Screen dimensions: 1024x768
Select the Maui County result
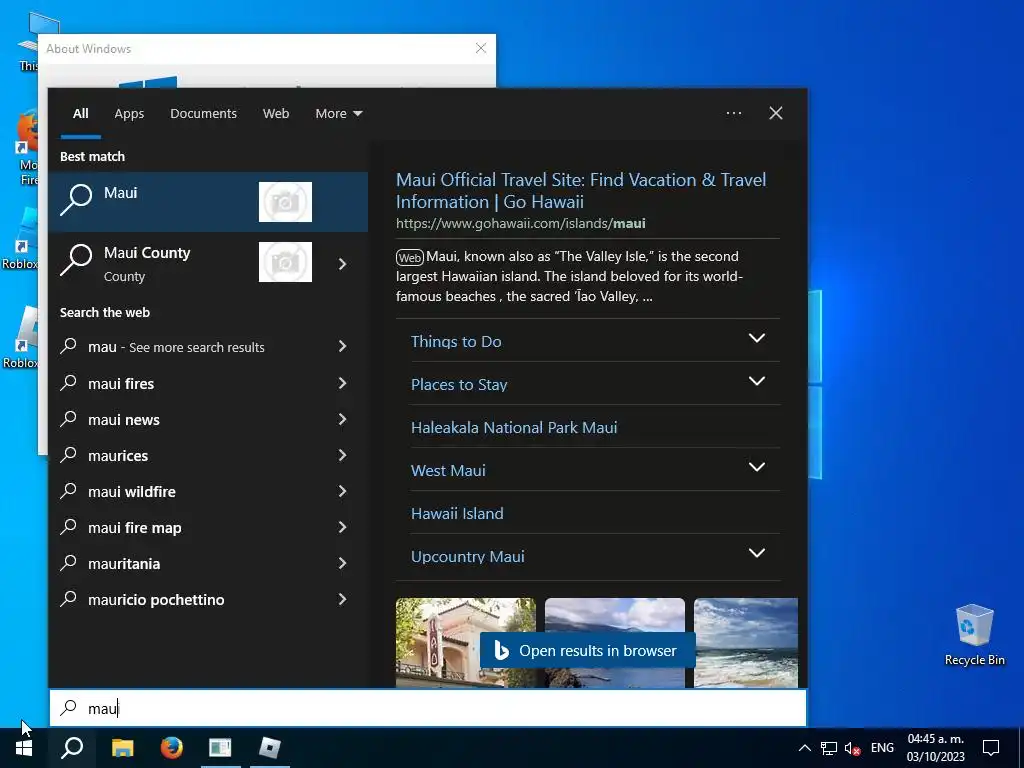pyautogui.click(x=208, y=263)
